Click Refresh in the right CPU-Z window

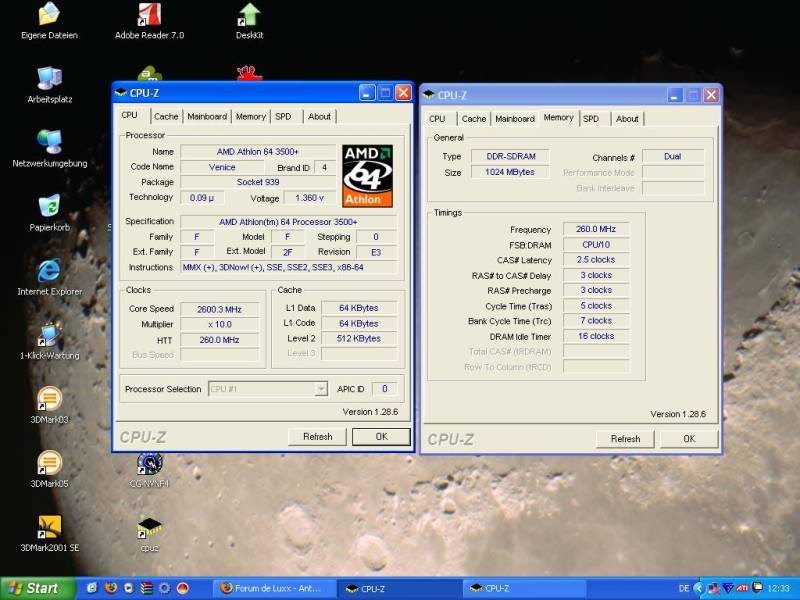click(625, 439)
